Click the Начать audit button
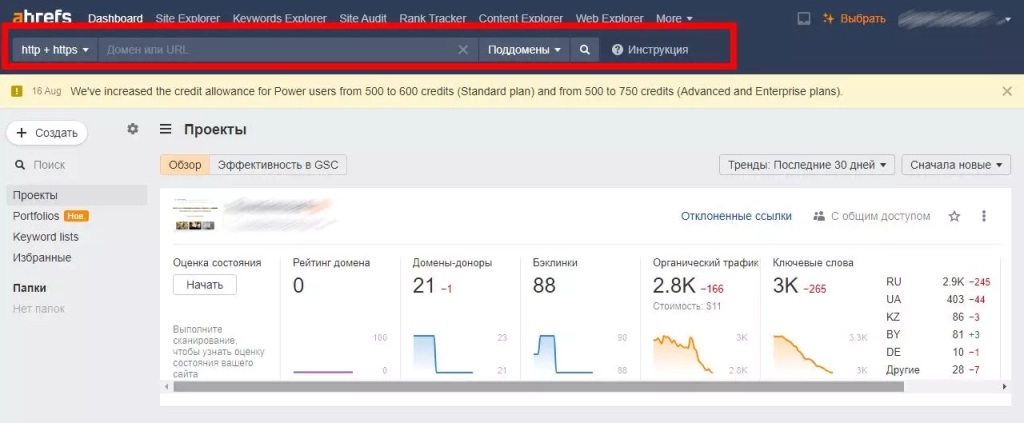The width and height of the screenshot is (1024, 423). click(204, 285)
